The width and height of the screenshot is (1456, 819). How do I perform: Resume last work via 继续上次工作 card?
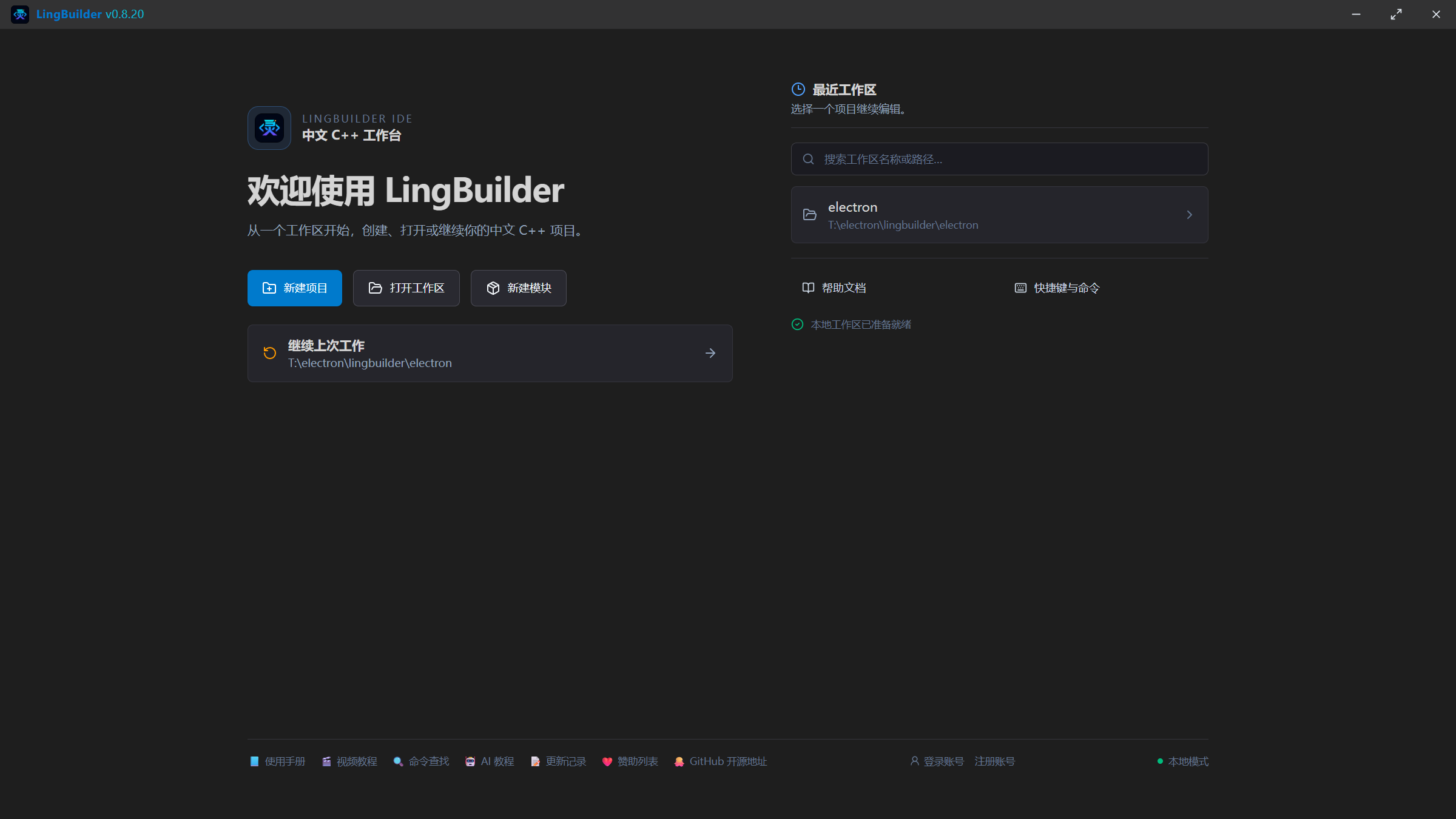pos(490,354)
